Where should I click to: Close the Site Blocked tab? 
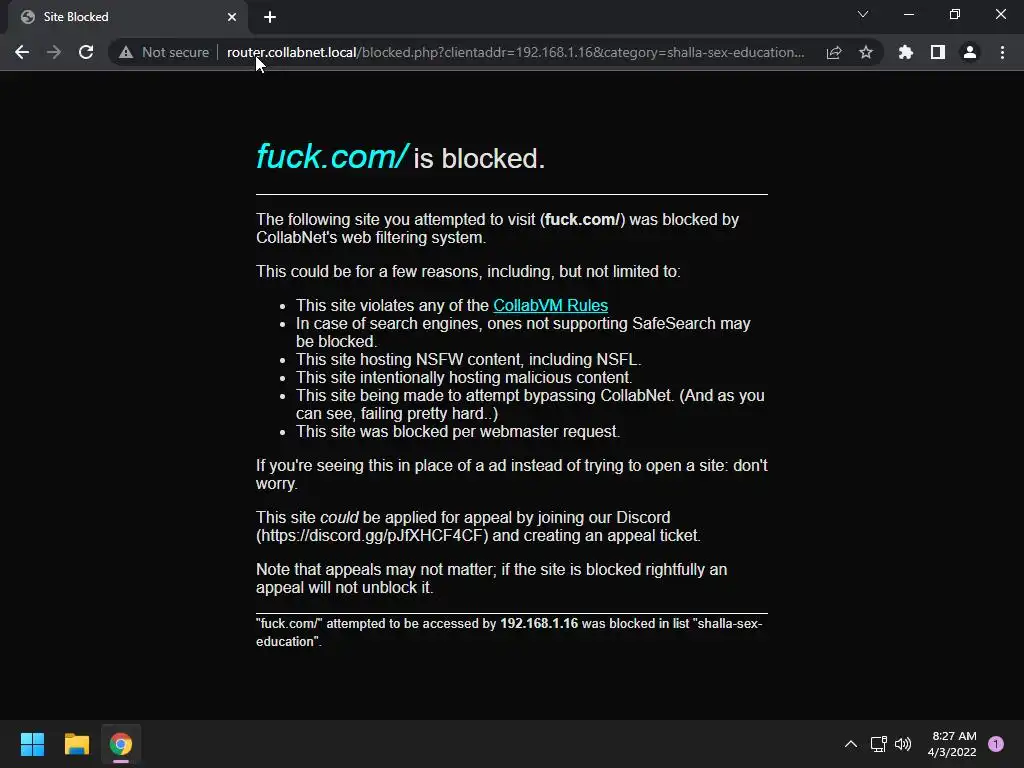[x=232, y=17]
